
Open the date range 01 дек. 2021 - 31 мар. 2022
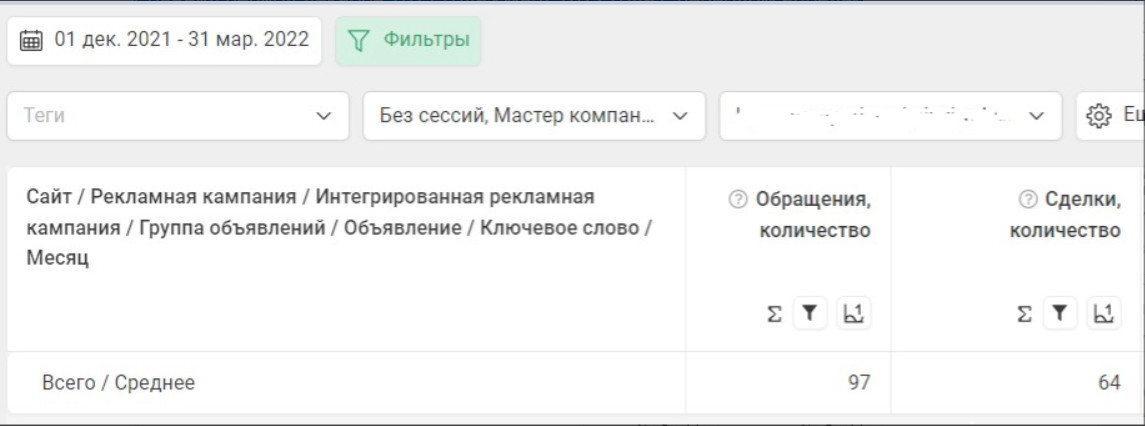(181, 41)
